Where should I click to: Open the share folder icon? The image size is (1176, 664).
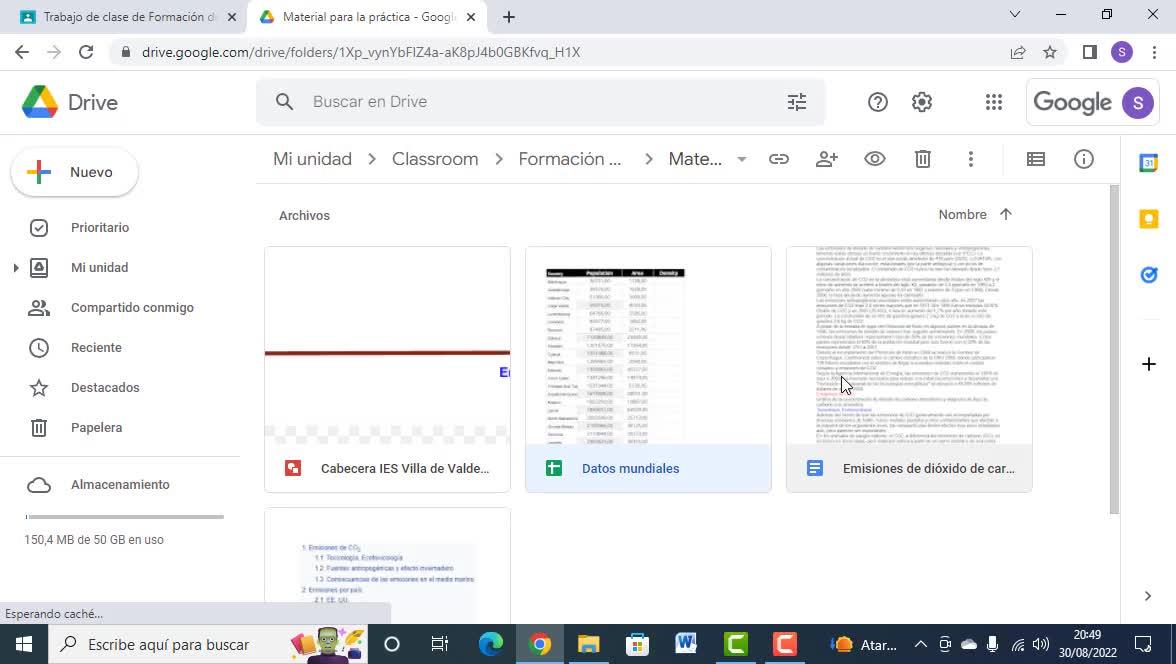click(x=826, y=159)
